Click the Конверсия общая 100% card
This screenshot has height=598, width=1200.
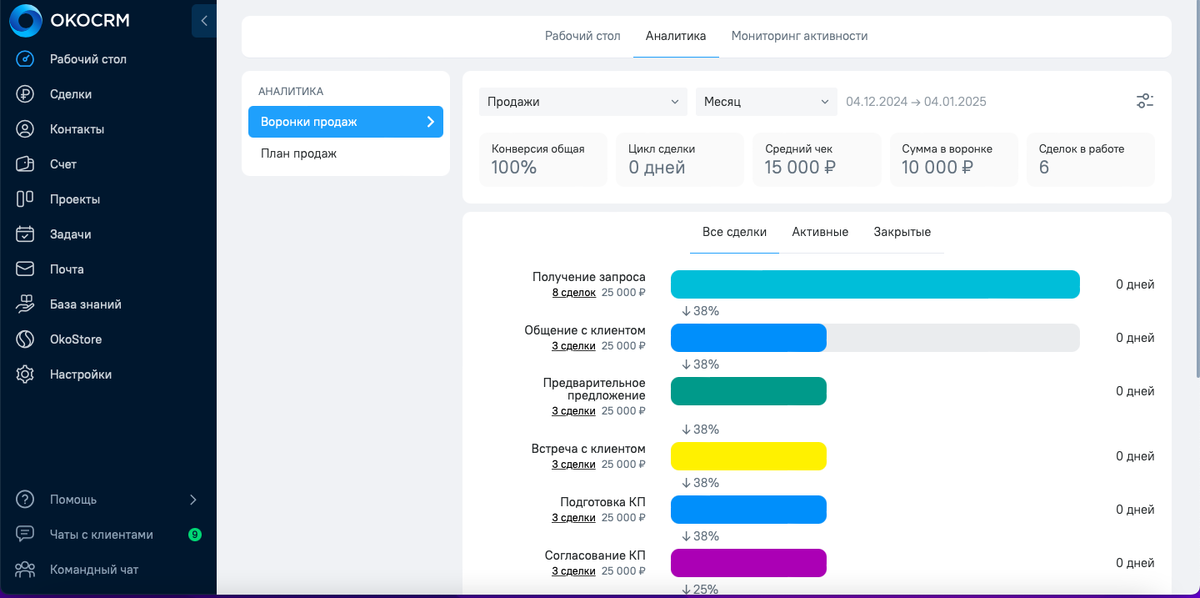coord(543,159)
